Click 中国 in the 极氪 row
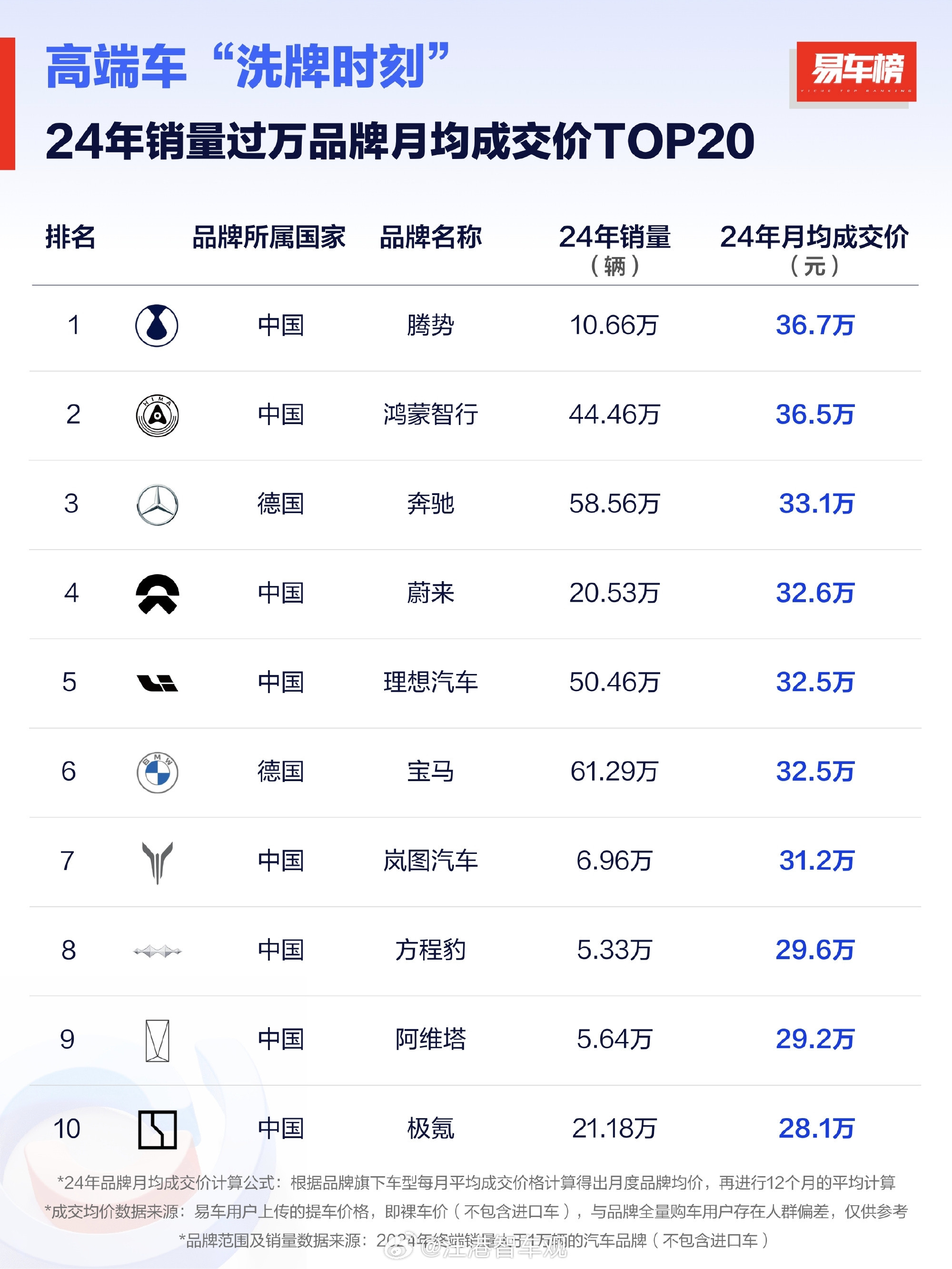 click(x=281, y=1129)
